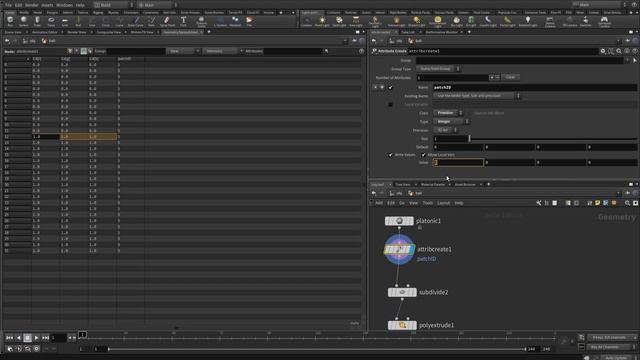Click the timeline frame 1 marker
Viewport: 640px width, 360px height.
click(82, 335)
